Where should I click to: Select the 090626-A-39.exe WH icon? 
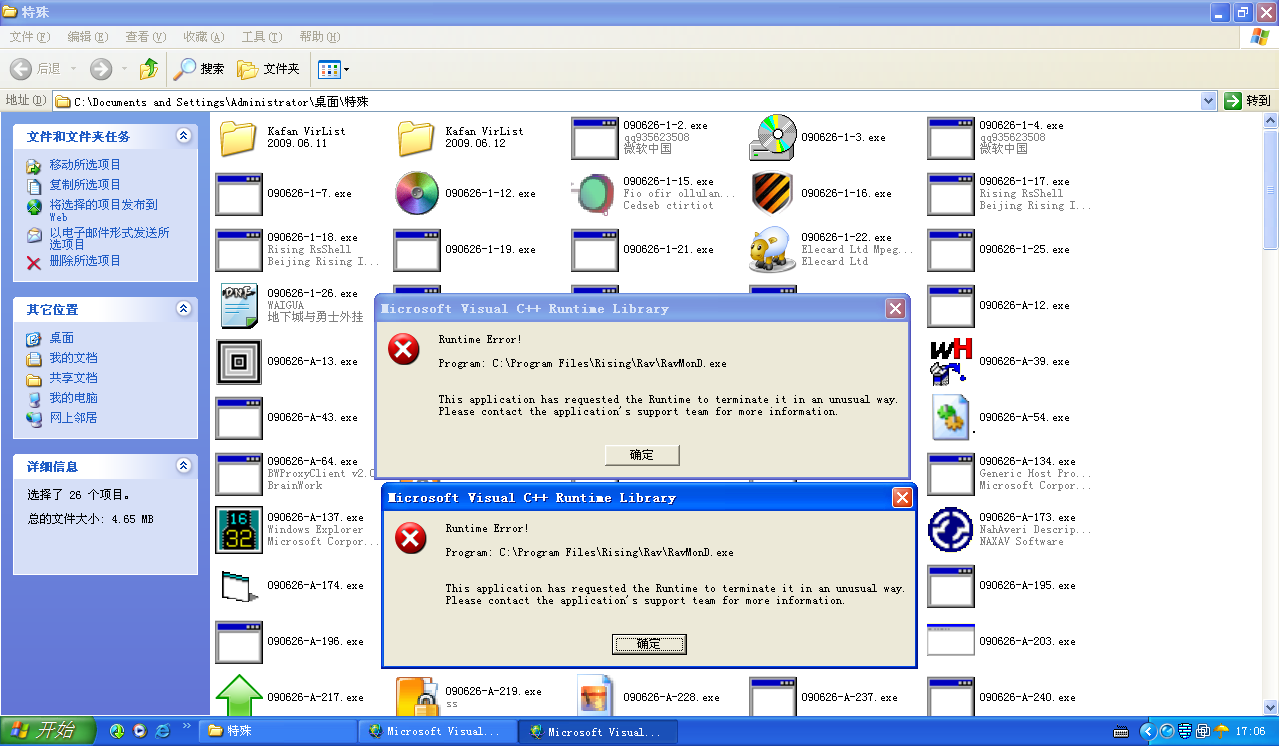pos(951,362)
